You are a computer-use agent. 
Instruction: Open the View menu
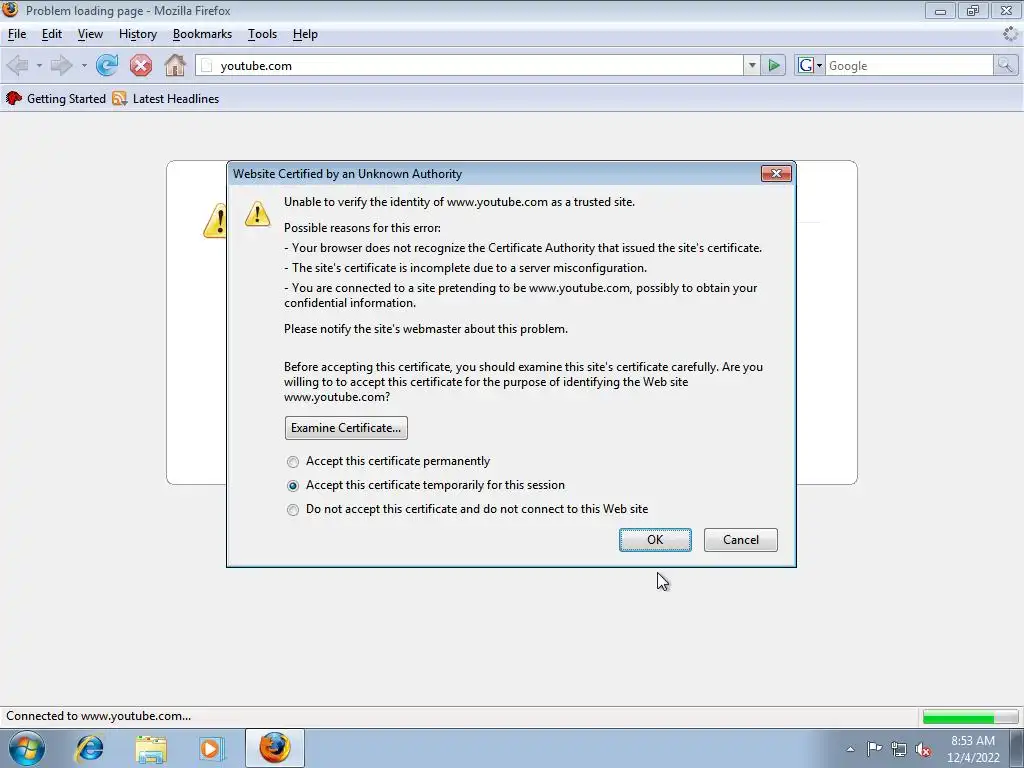click(x=90, y=34)
